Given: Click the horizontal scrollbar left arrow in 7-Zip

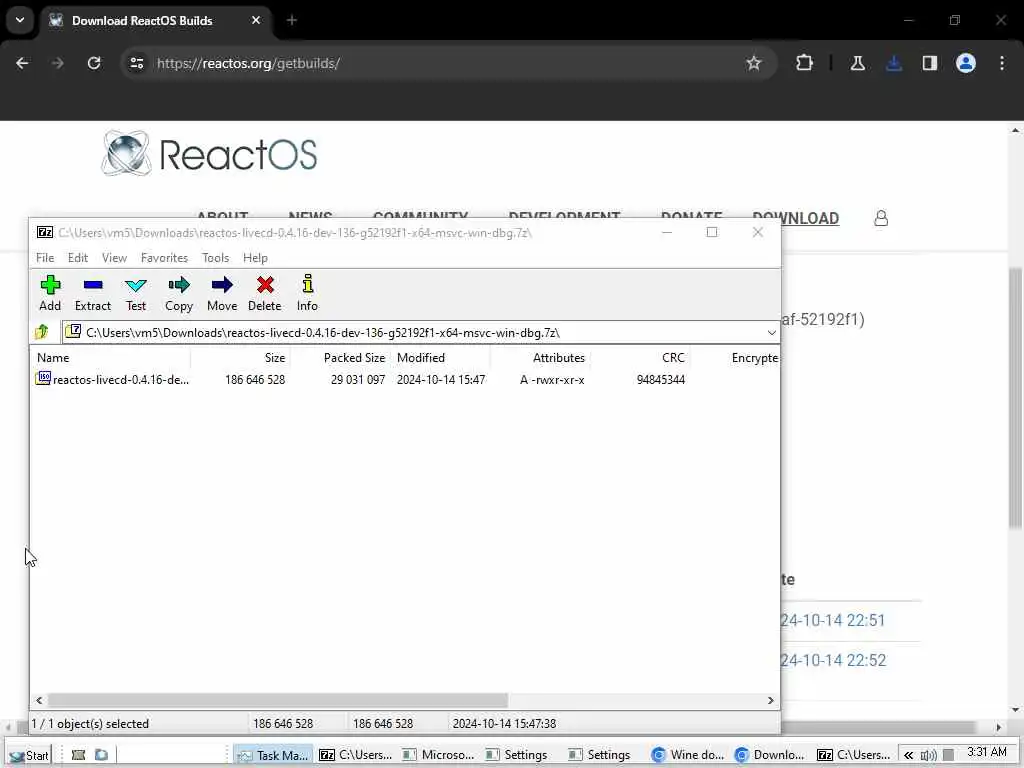Looking at the screenshot, I should [39, 700].
